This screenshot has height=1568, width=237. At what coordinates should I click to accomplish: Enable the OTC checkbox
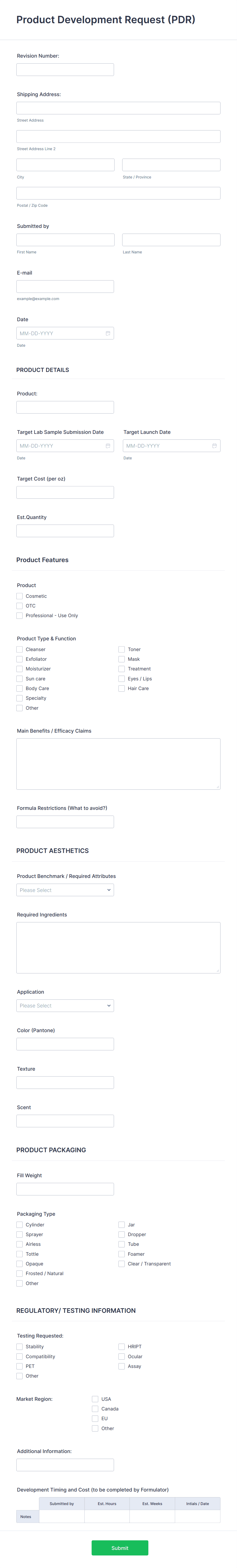20,606
